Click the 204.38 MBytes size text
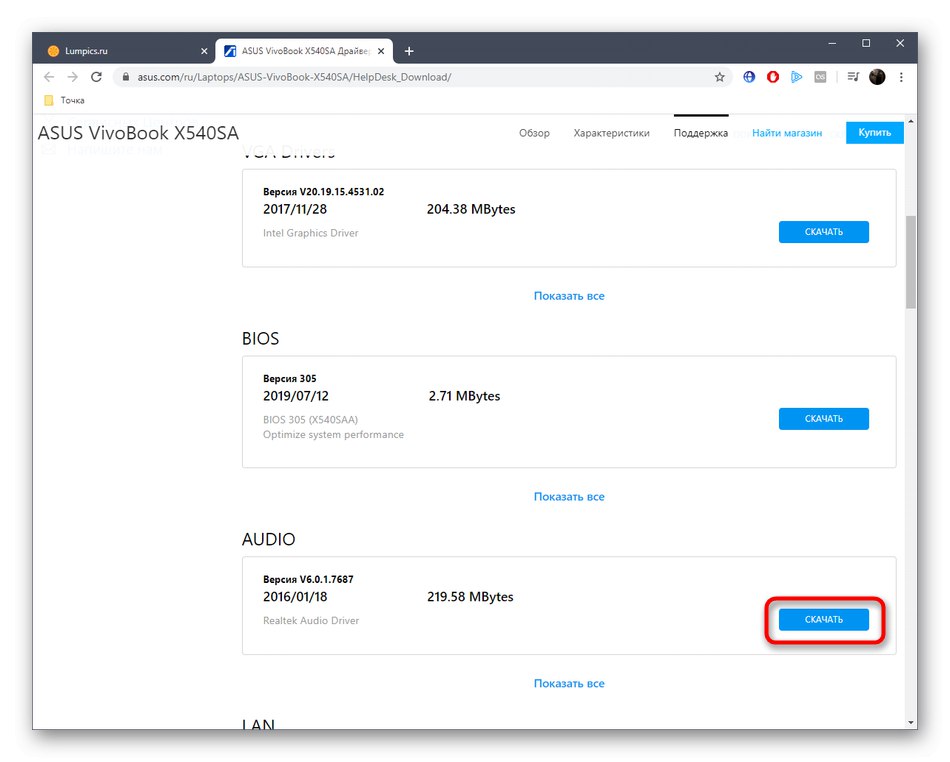 coord(471,209)
